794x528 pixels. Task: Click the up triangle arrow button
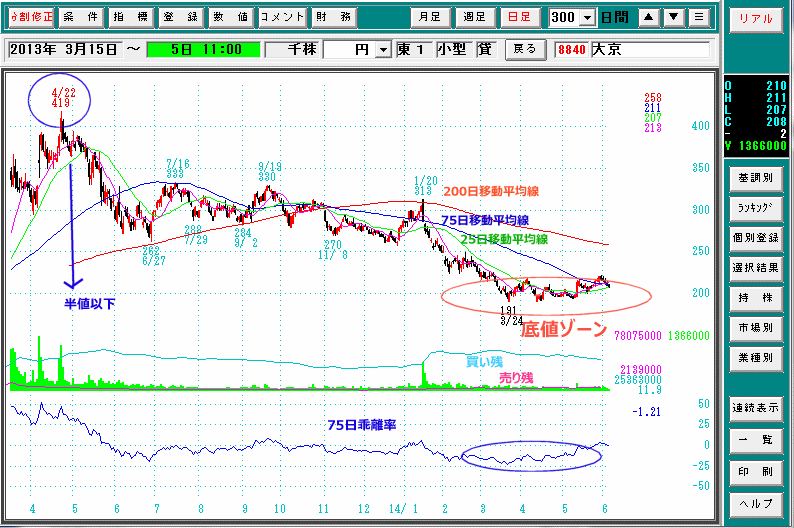click(x=648, y=17)
